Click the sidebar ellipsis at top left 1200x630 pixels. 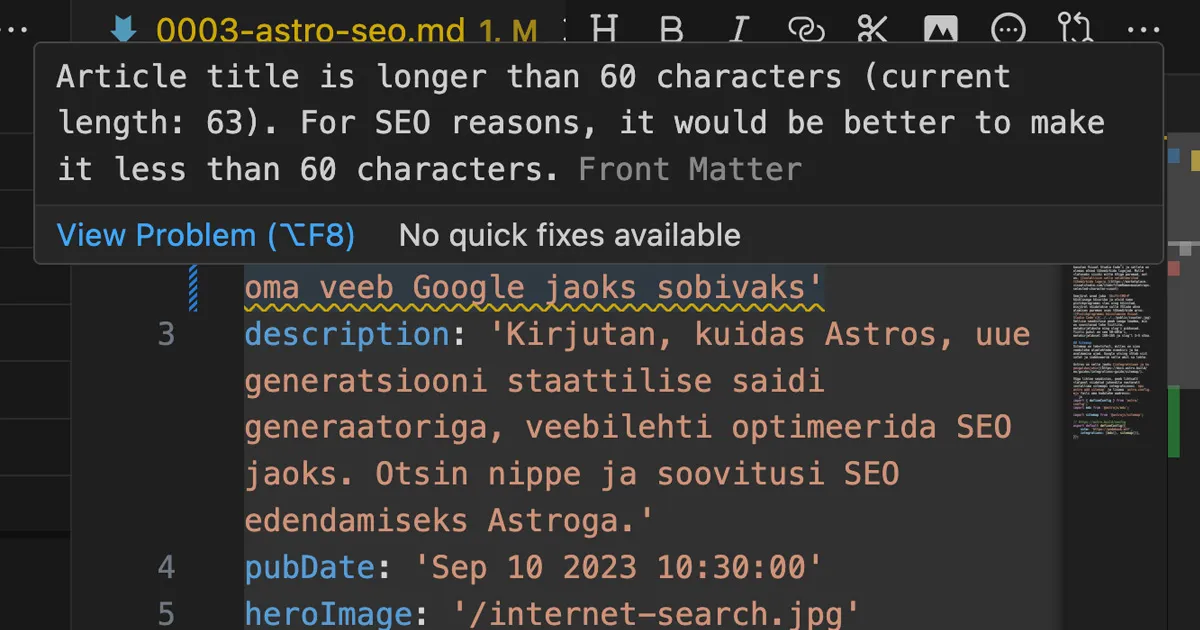click(15, 28)
